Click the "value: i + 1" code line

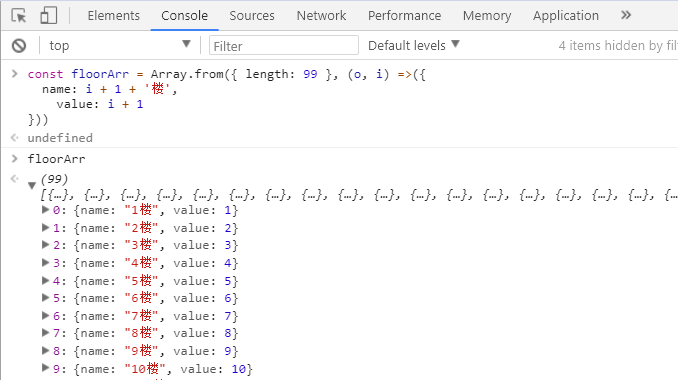click(x=100, y=104)
